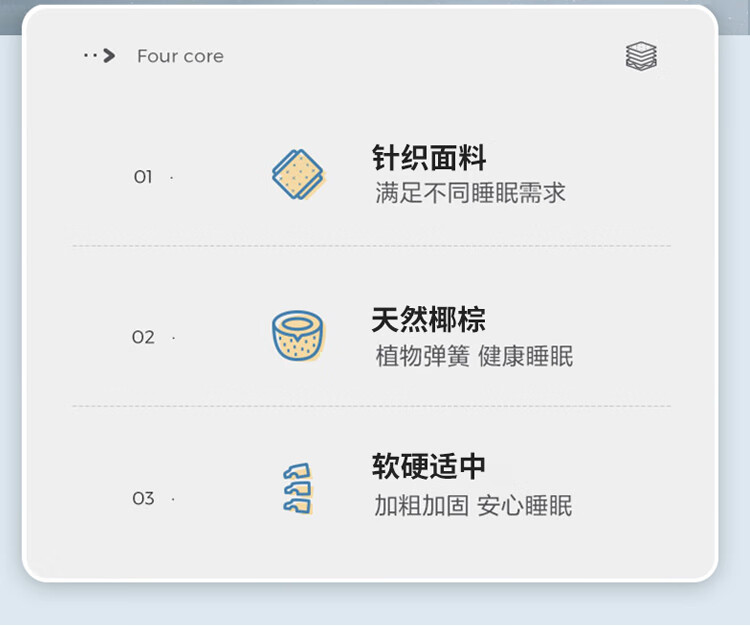The height and width of the screenshot is (626, 750).
Task: Click the arrow chevron beside Four core
Action: pyautogui.click(x=110, y=56)
